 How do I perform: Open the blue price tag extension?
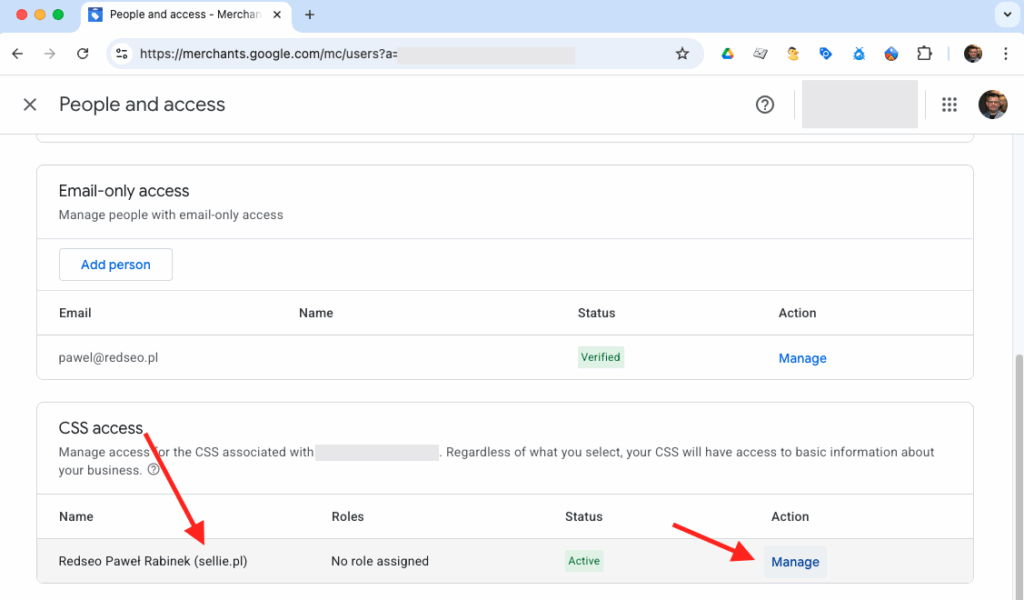coord(825,53)
